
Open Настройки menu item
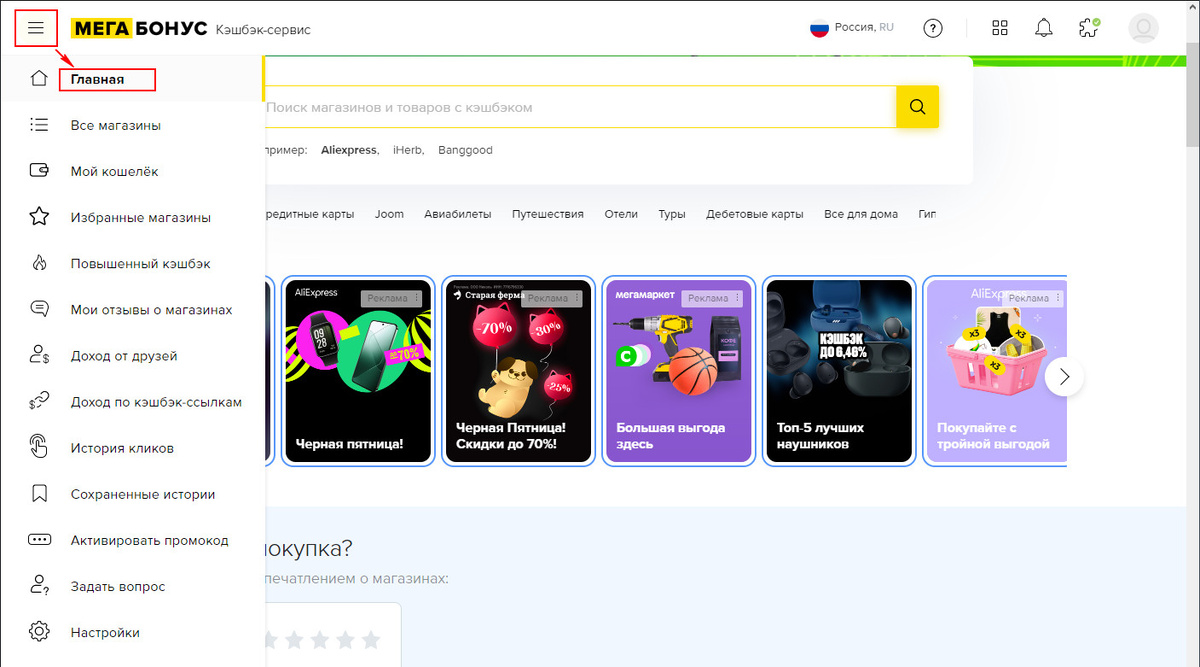(105, 632)
